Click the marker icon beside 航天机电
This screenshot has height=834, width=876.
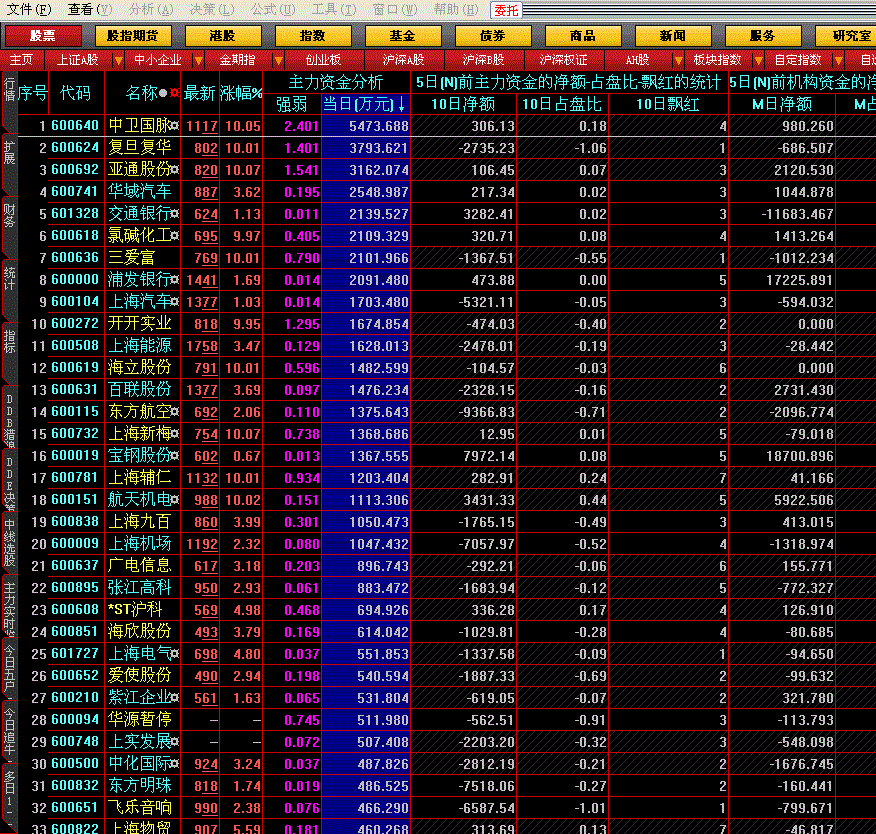pyautogui.click(x=175, y=499)
